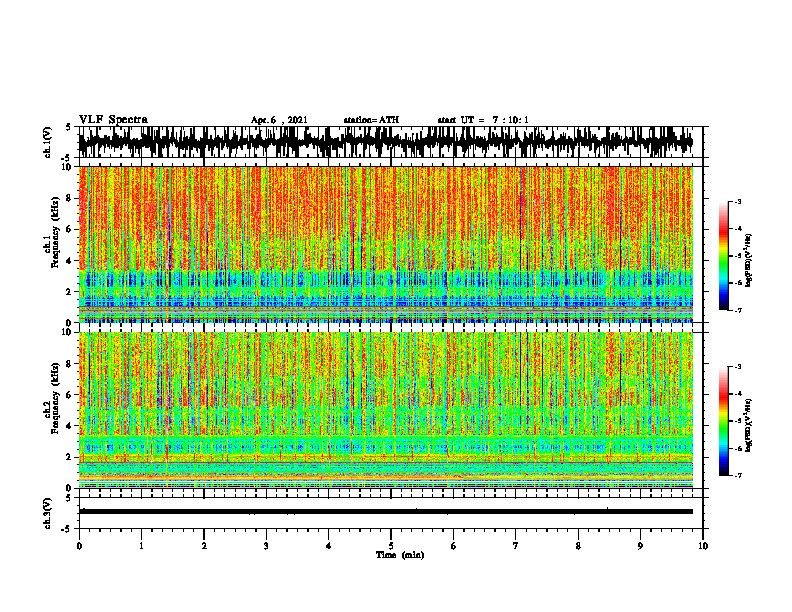Click the "7" minute tick on time axis
Image resolution: width=792 pixels, height=612 pixels.
(516, 546)
